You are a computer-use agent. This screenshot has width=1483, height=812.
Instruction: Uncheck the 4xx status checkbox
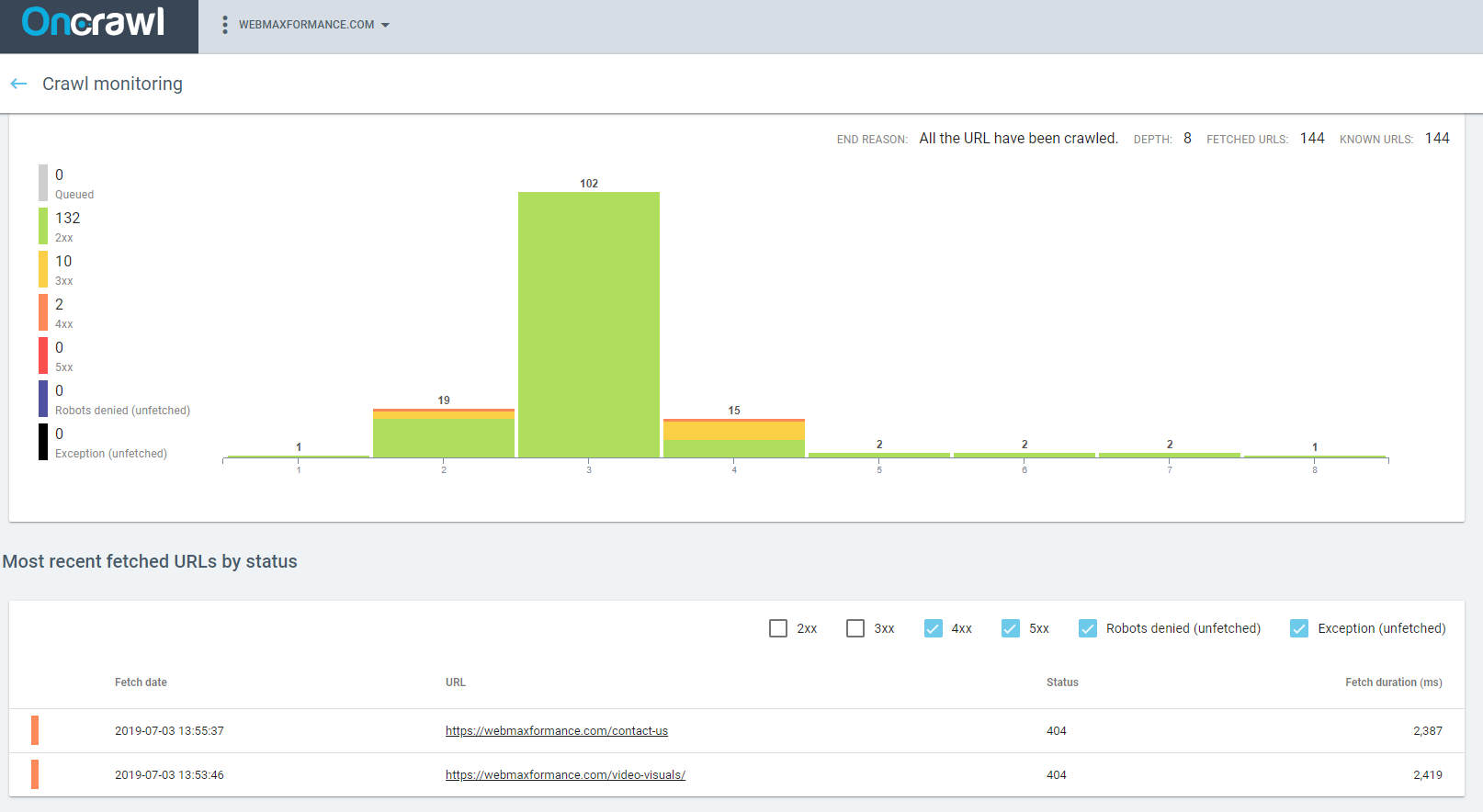[x=933, y=628]
